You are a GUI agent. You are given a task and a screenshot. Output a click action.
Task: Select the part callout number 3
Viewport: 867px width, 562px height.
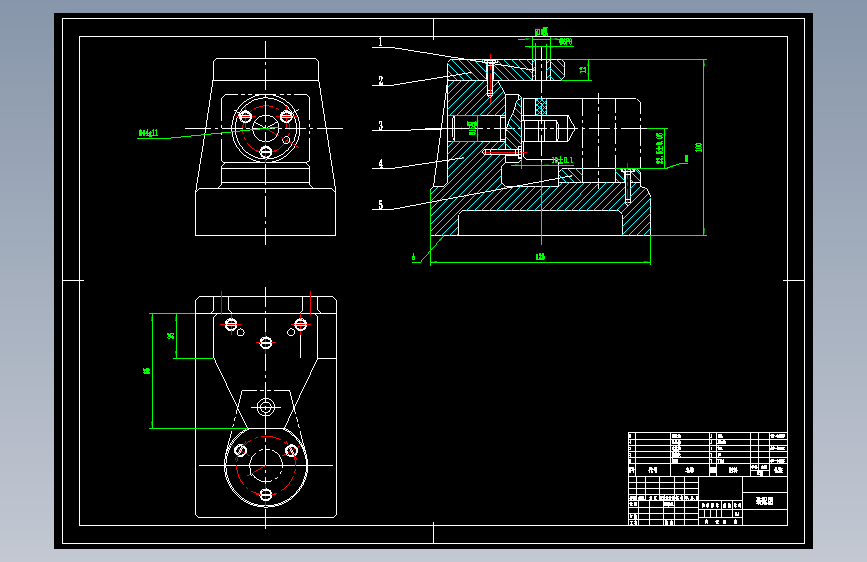coord(380,126)
